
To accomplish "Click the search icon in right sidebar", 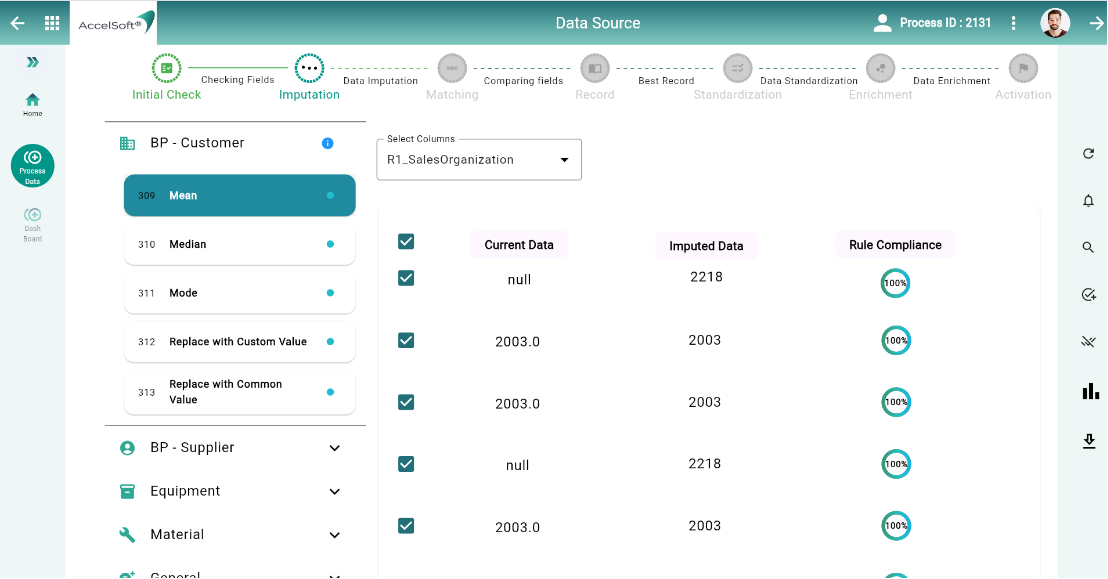I will [1089, 248].
